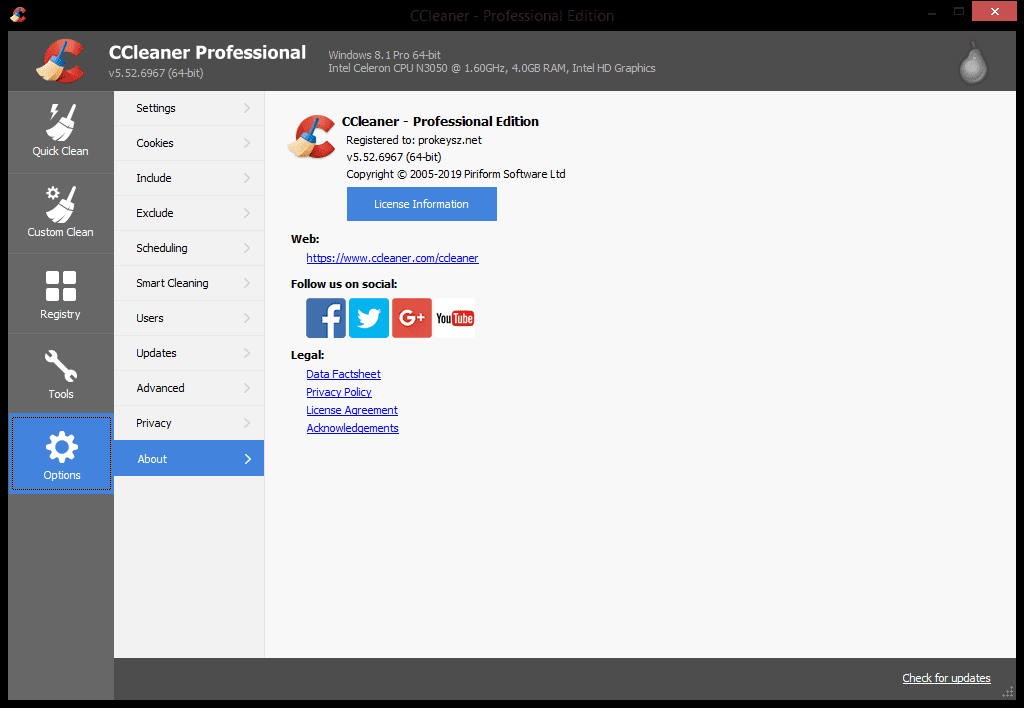Click the title bar CCleaner app icon
Viewport: 1024px width, 708px height.
pos(18,14)
